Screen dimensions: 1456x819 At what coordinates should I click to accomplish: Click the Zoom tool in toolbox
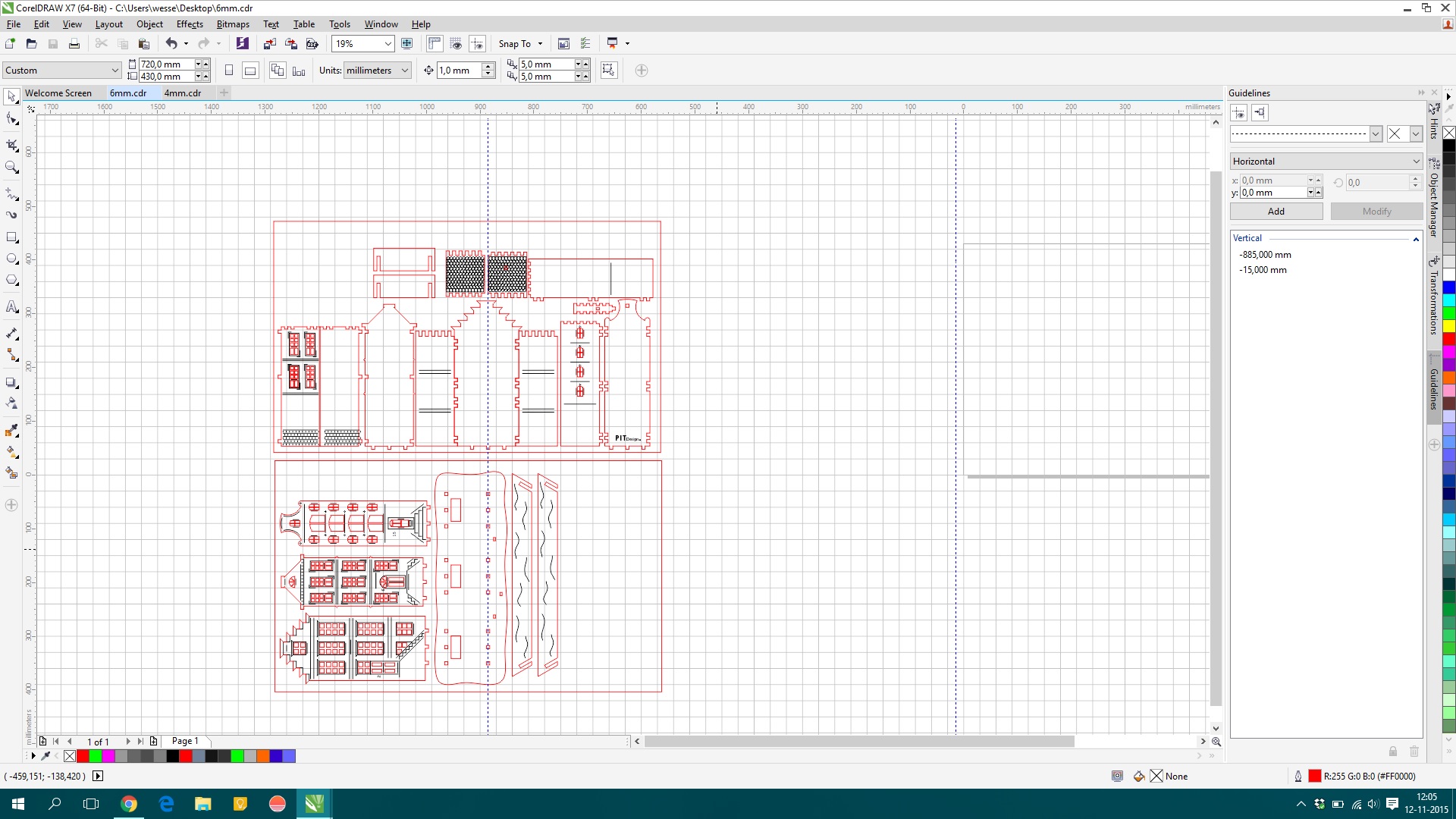tap(14, 168)
